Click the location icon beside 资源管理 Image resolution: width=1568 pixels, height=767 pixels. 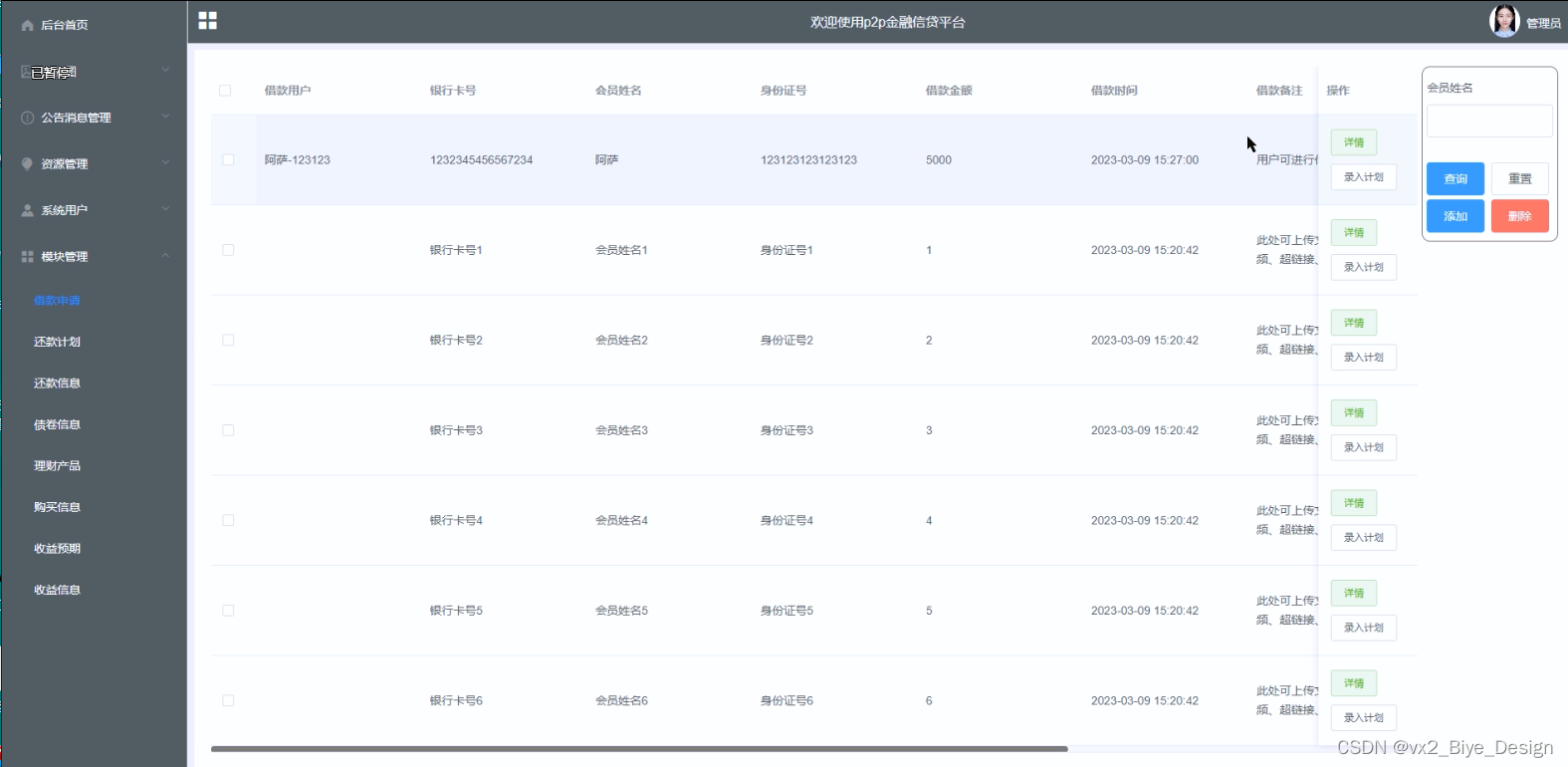pyautogui.click(x=28, y=164)
